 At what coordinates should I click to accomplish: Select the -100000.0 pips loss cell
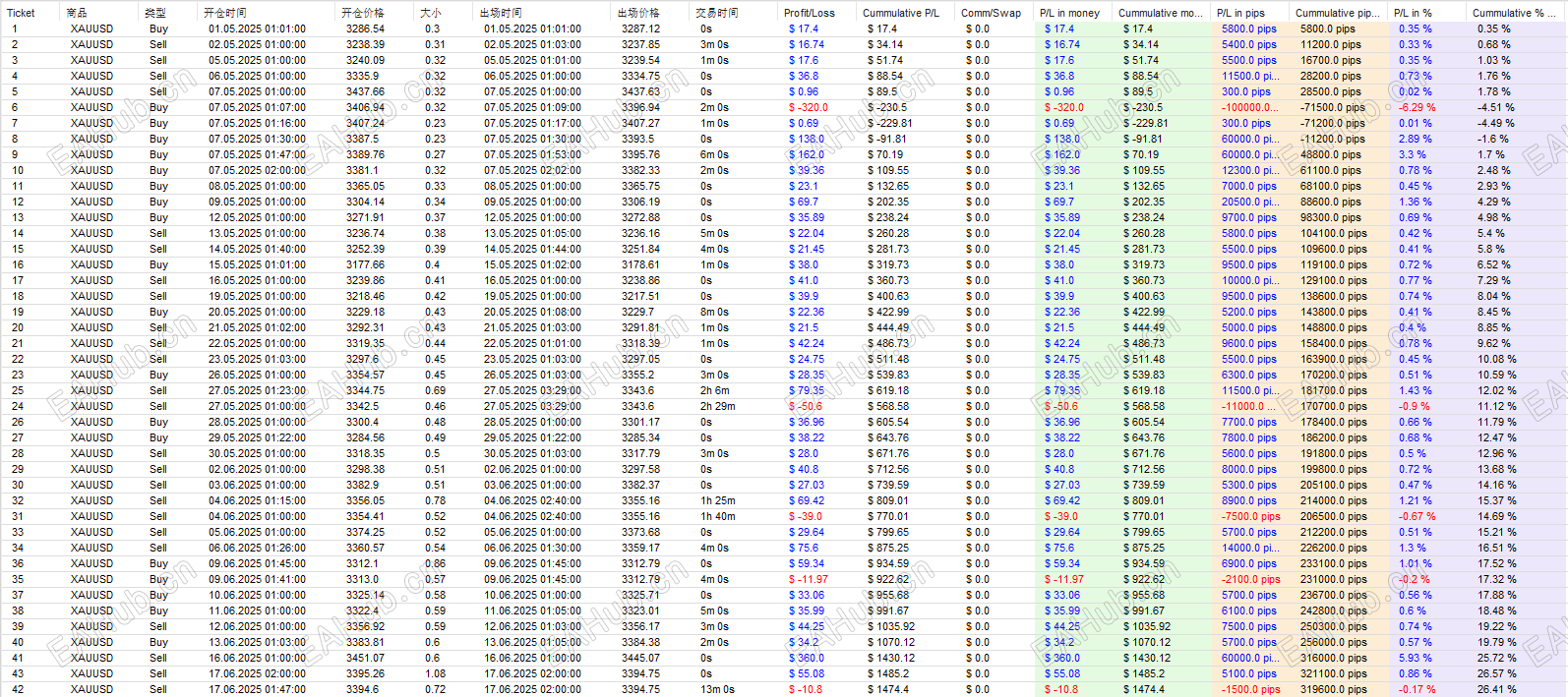[1250, 107]
